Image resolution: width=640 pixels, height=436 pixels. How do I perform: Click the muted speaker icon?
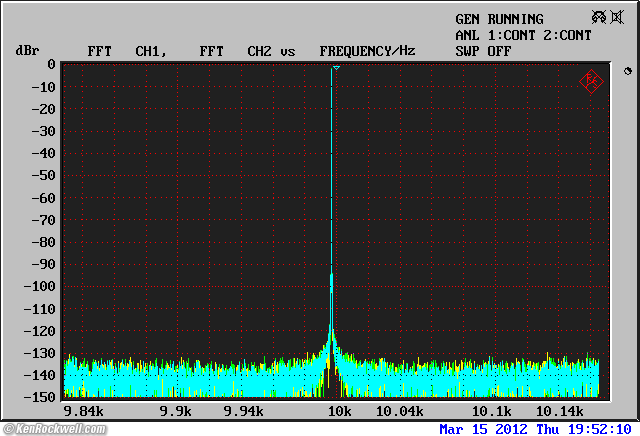[x=617, y=18]
